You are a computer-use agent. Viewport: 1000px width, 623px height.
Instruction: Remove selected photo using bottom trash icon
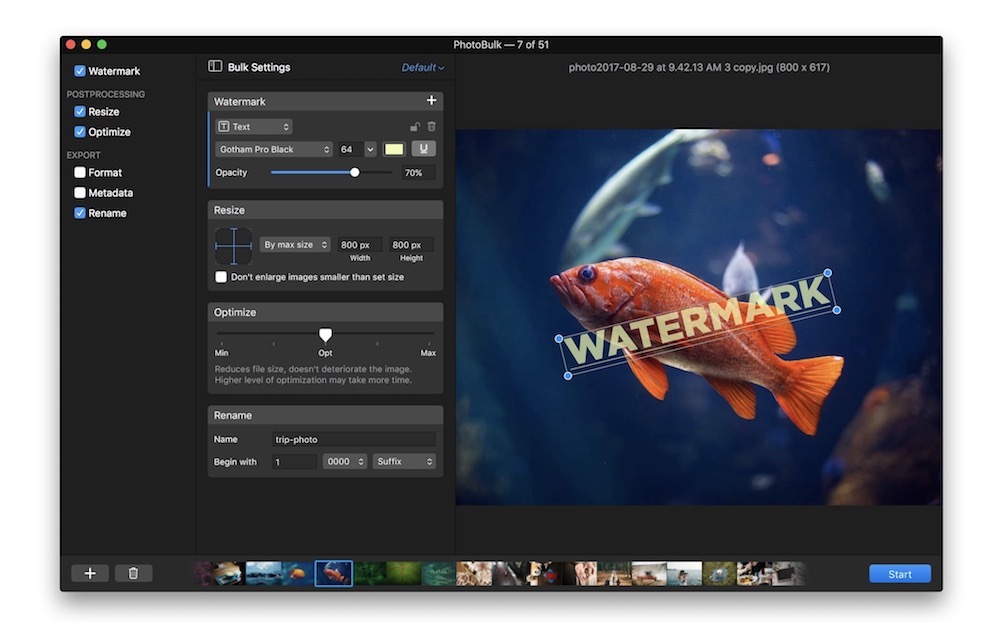[134, 573]
